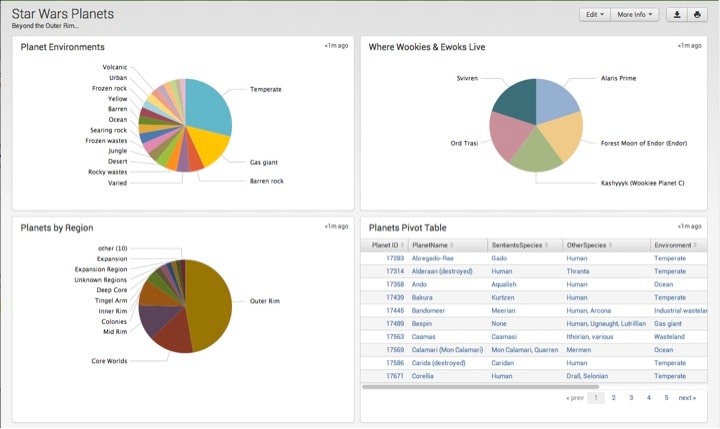Image resolution: width=720 pixels, height=429 pixels.
Task: Click the yellow Gas giant pie slice
Action: click(208, 145)
